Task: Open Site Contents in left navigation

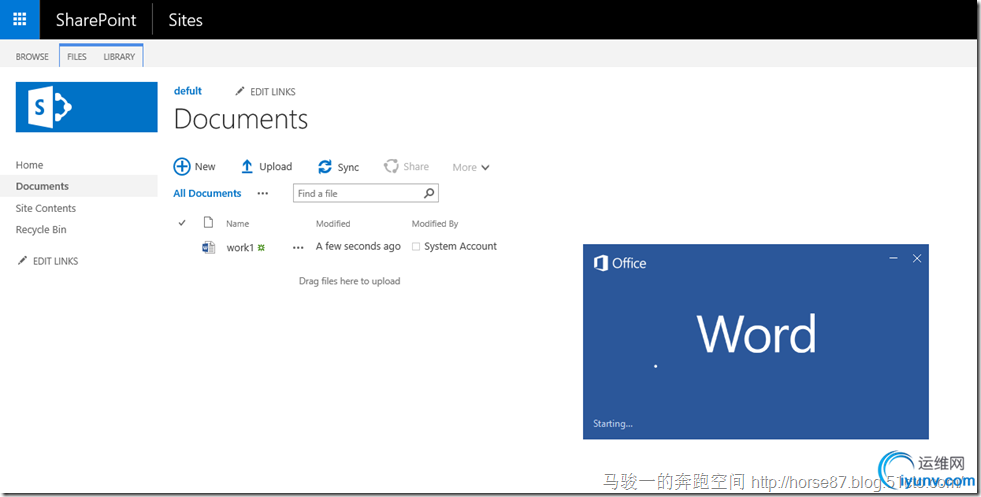Action: (46, 208)
